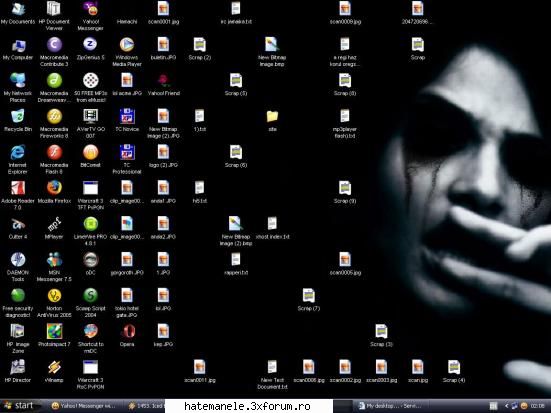The image size is (551, 413).
Task: Launch Adobe Reader 7.0
Action: [x=18, y=195]
